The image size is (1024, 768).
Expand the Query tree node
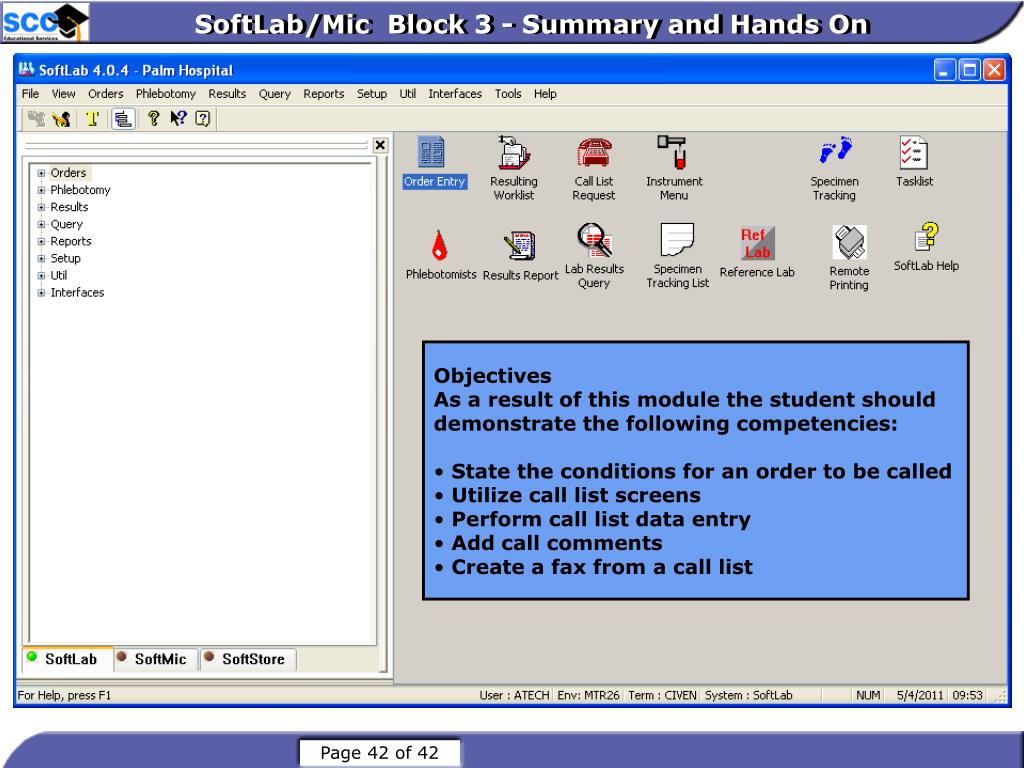click(41, 224)
